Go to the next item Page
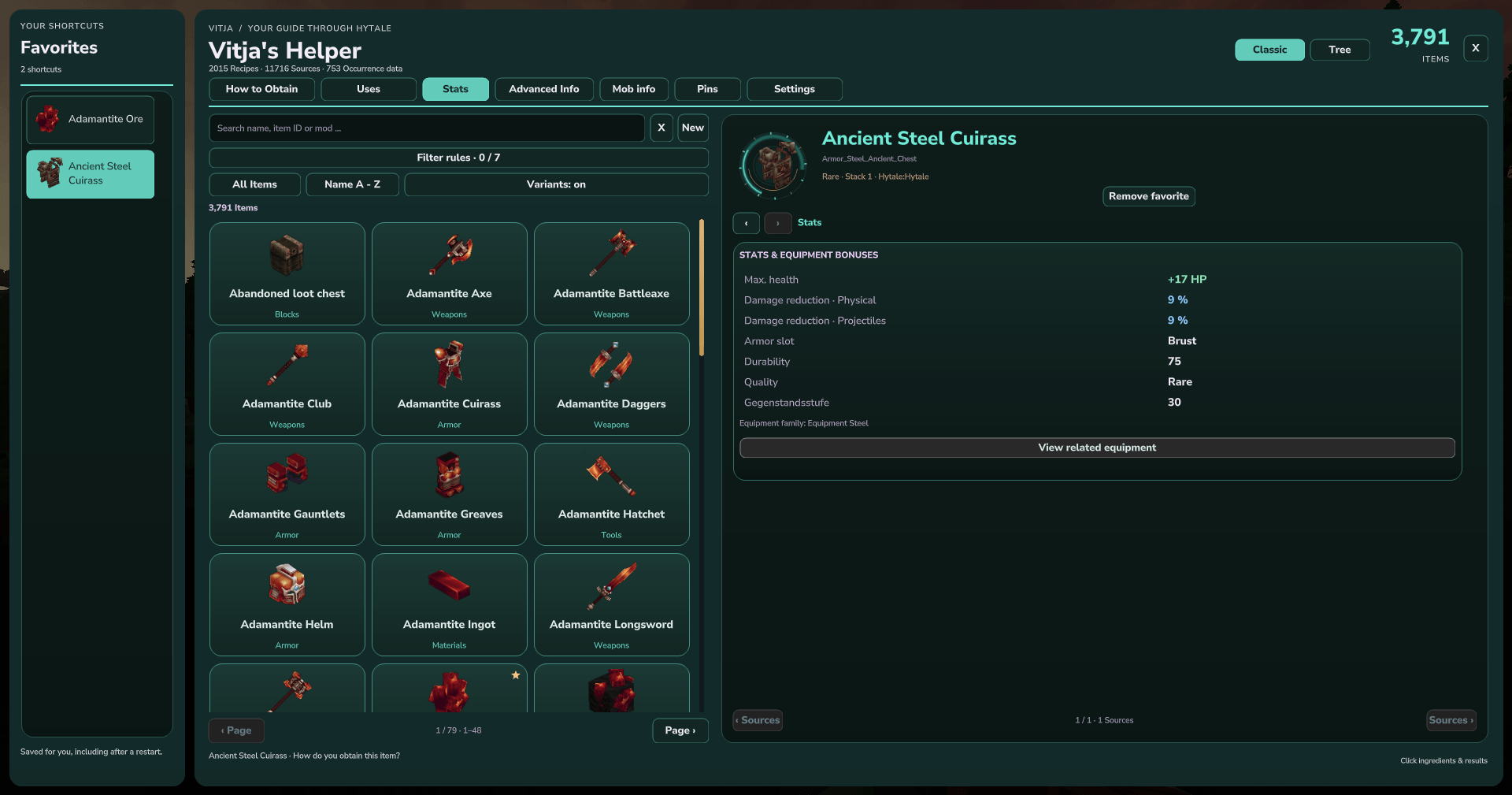 point(680,730)
